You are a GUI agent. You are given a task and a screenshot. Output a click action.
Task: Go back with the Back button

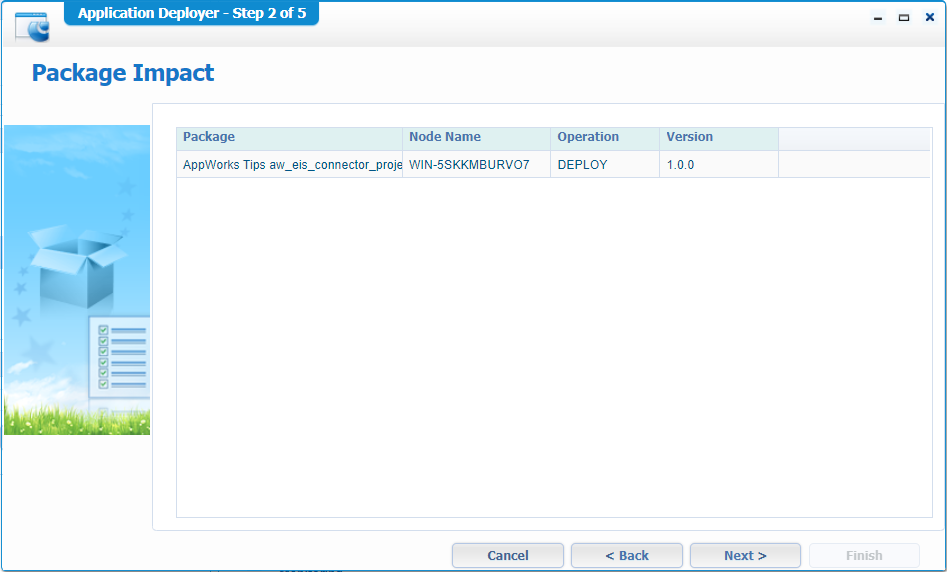(627, 556)
